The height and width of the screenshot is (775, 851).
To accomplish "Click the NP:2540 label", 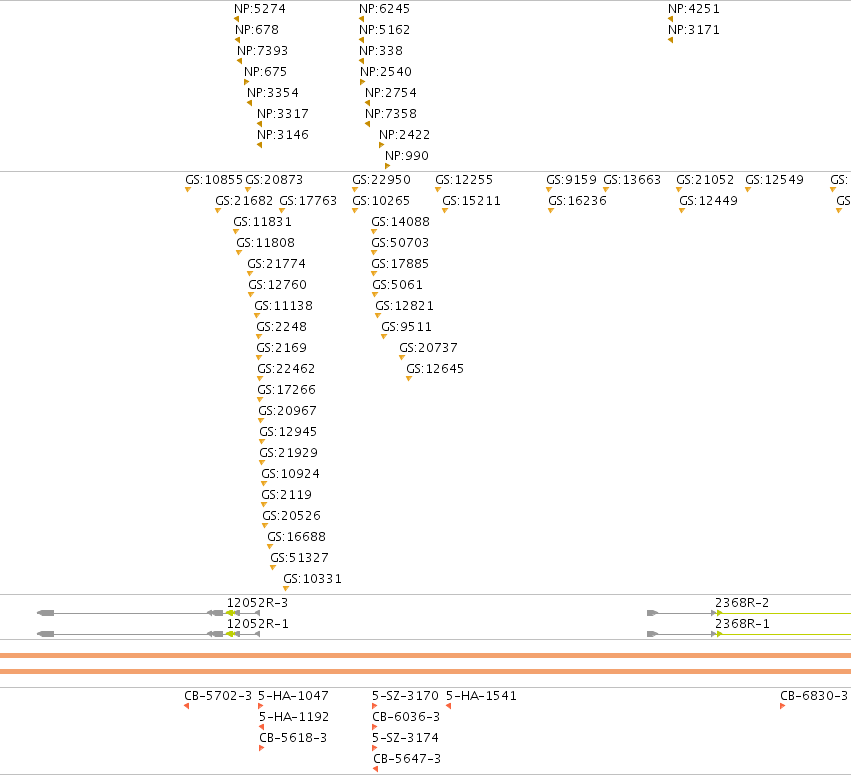I will (386, 72).
